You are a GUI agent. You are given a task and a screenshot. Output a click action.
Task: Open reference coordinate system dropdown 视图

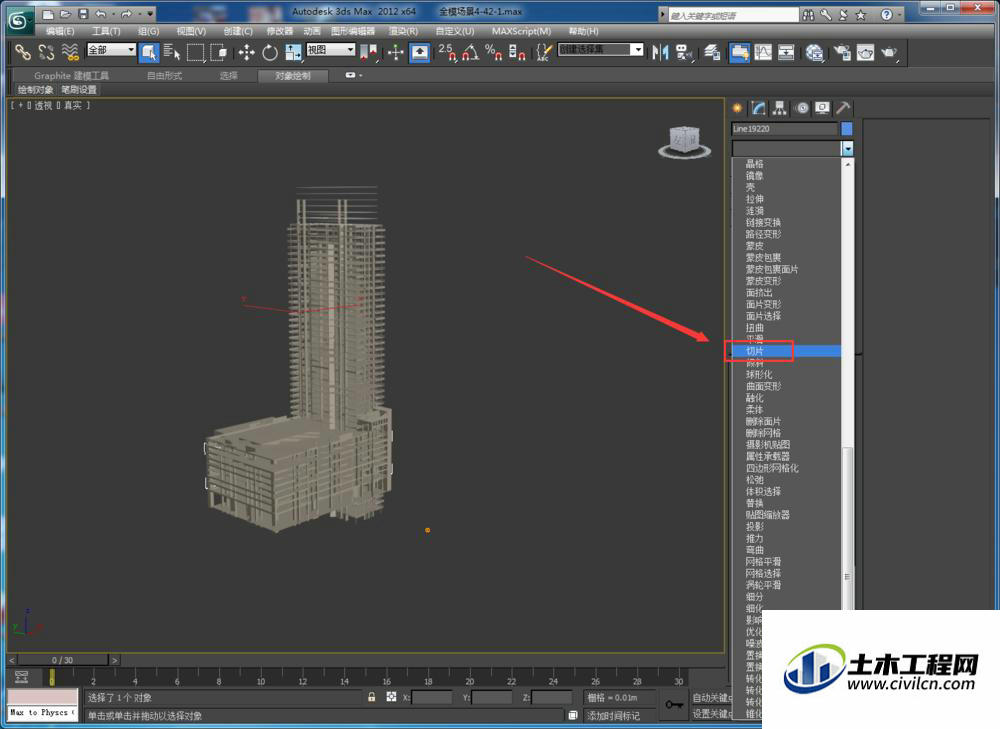pyautogui.click(x=331, y=50)
